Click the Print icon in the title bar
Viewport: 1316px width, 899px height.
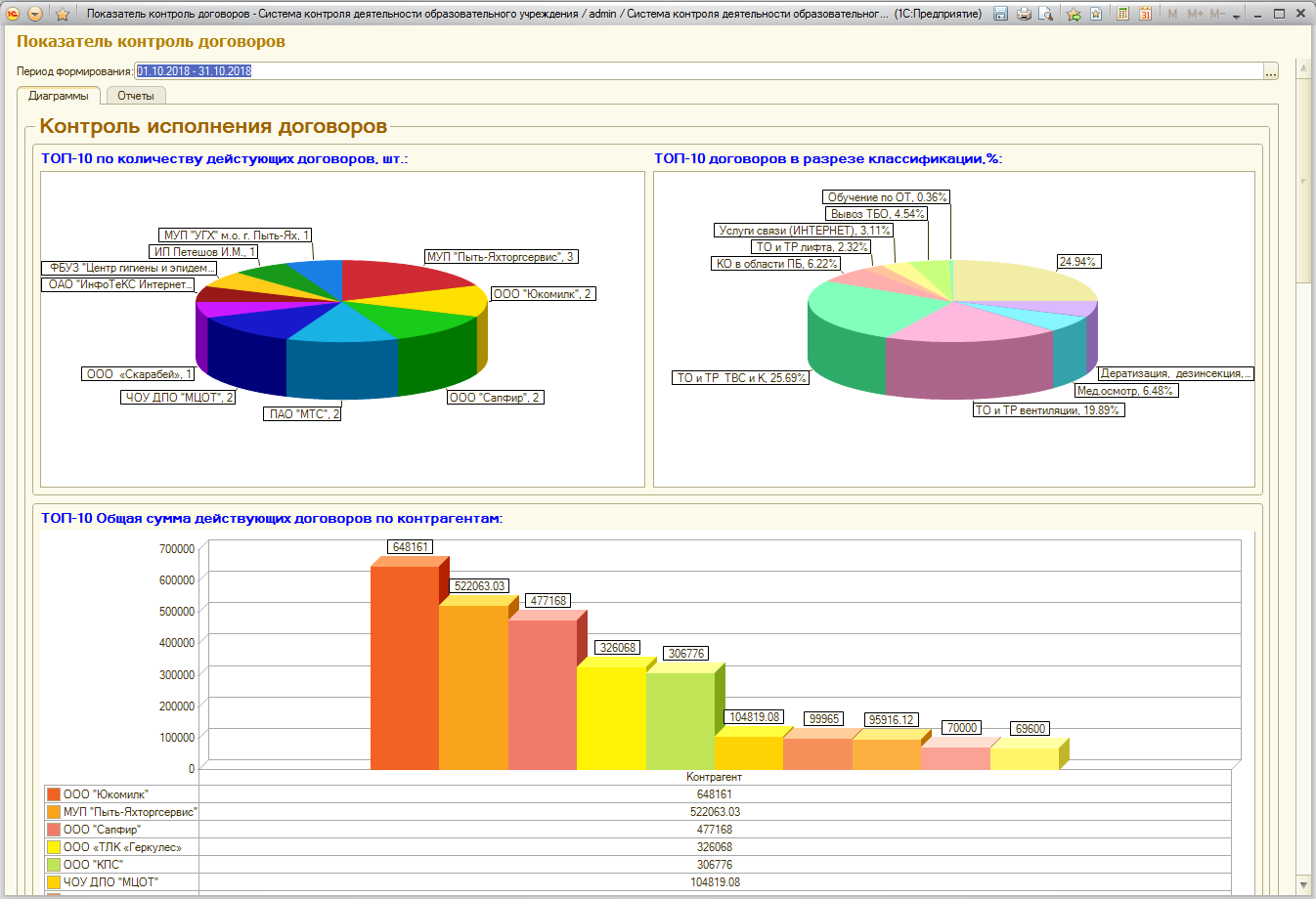[1024, 14]
